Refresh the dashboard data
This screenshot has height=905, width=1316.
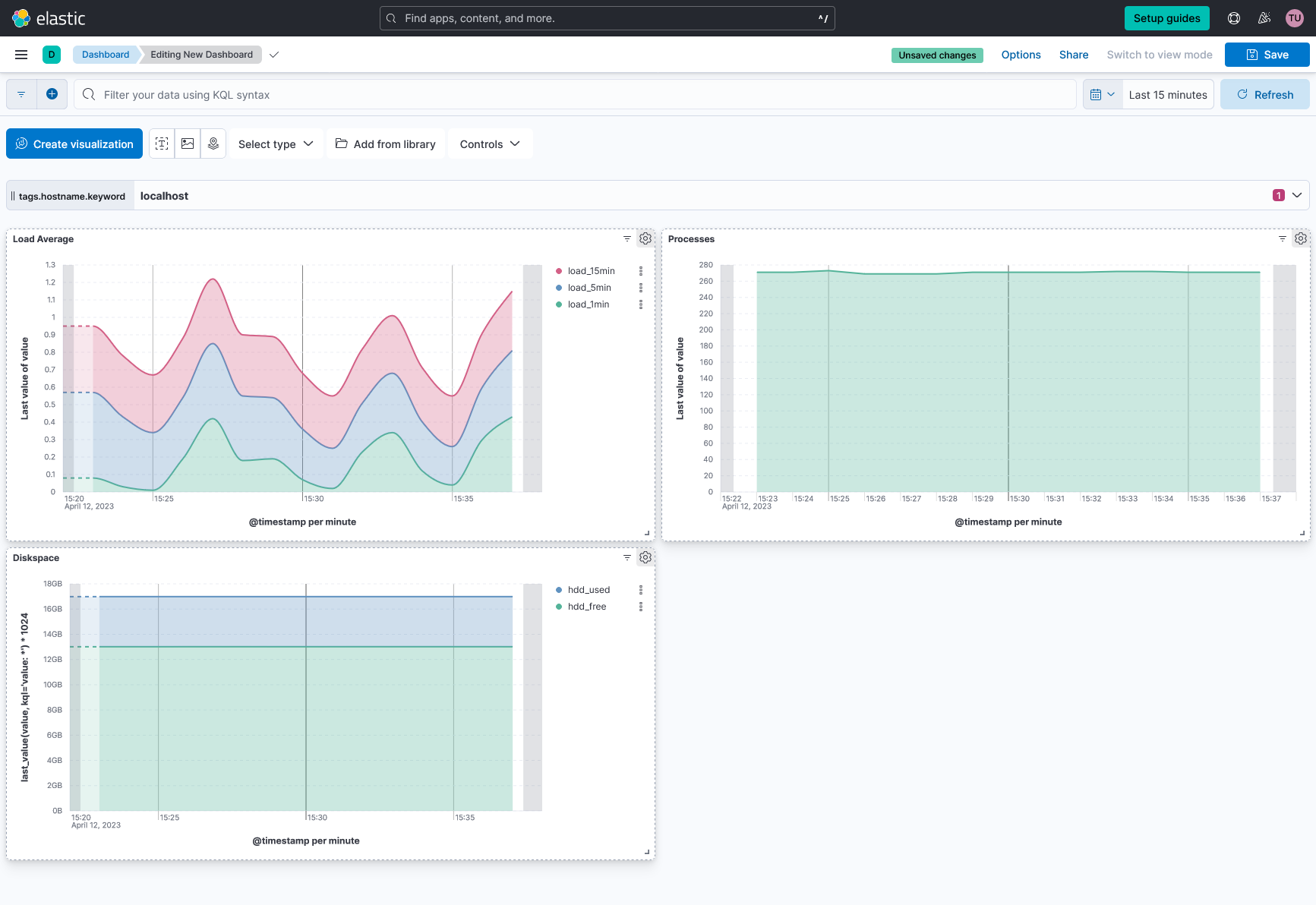tap(1264, 94)
